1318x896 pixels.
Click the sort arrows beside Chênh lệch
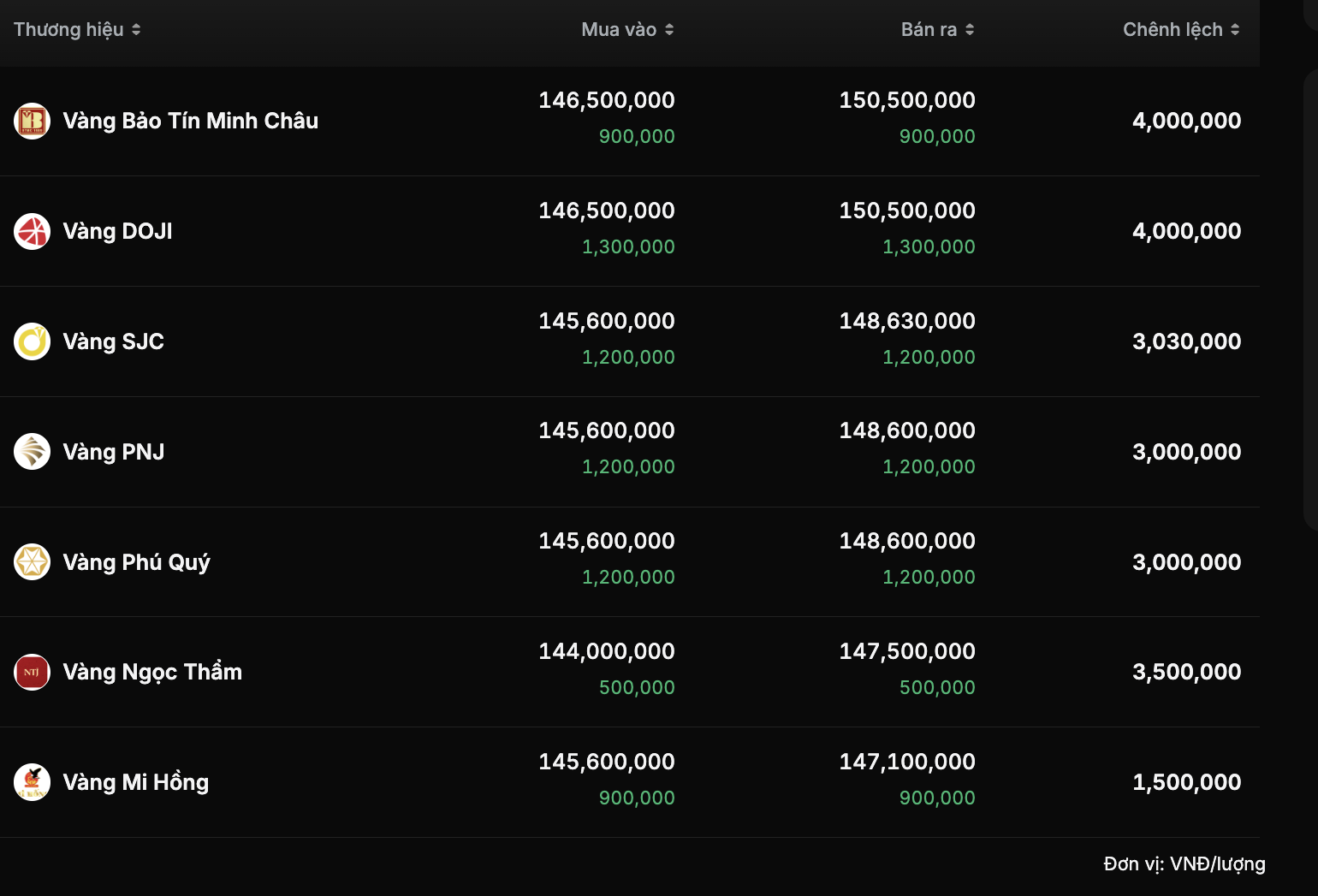1235,30
